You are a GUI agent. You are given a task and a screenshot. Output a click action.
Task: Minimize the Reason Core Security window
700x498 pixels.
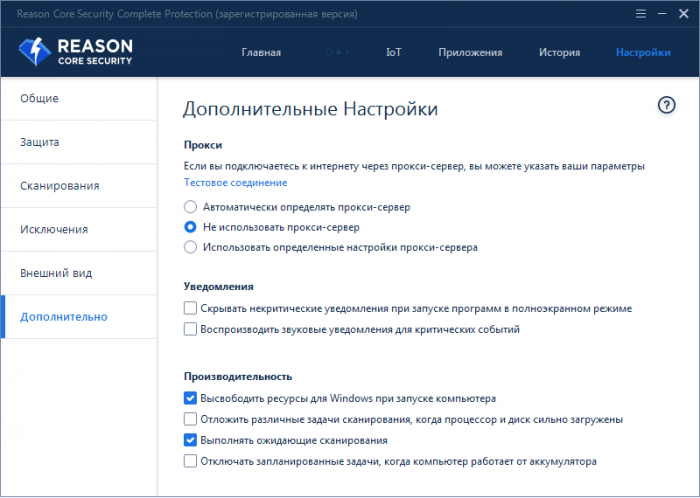661,13
